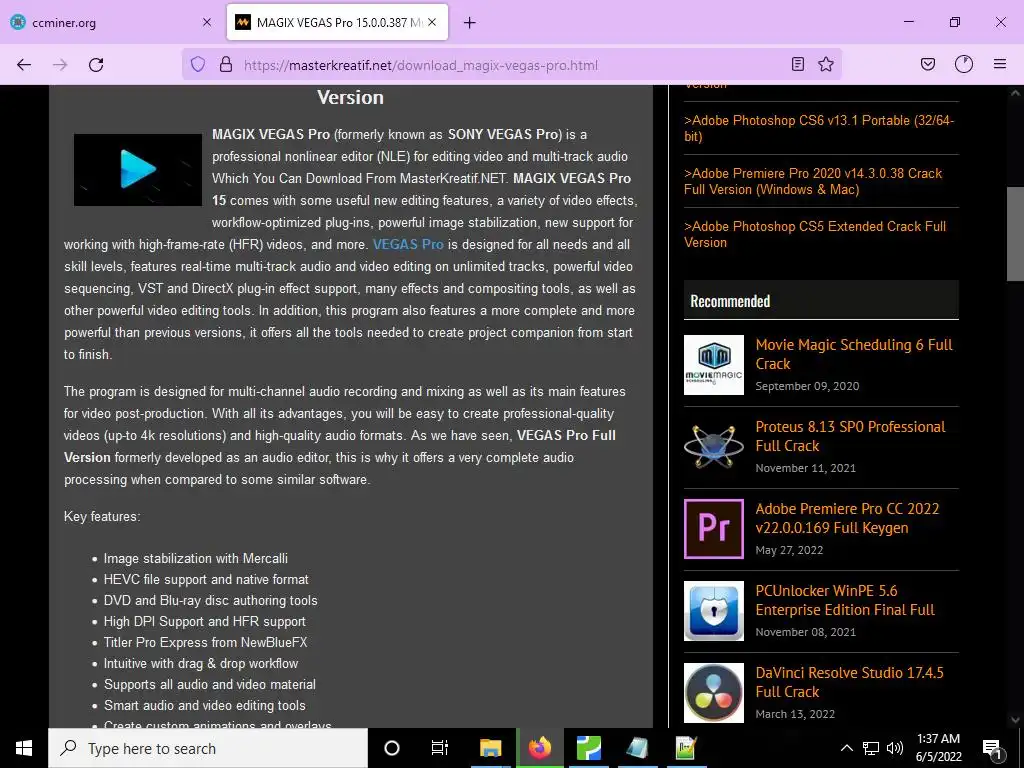1024x768 pixels.
Task: Click the May 27, 2022 date text
Action: 789,550
